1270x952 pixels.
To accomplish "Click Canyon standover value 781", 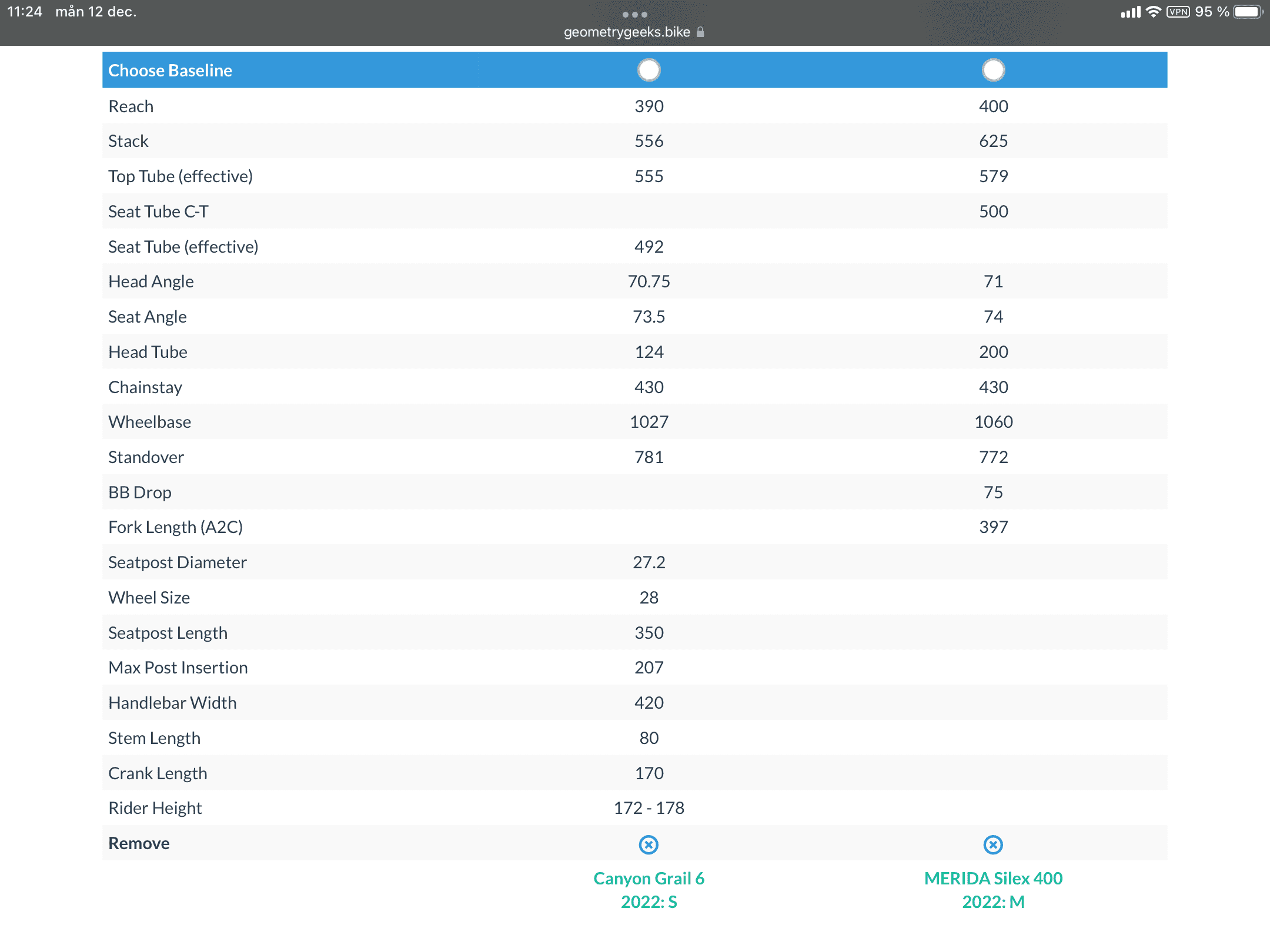I will click(649, 457).
